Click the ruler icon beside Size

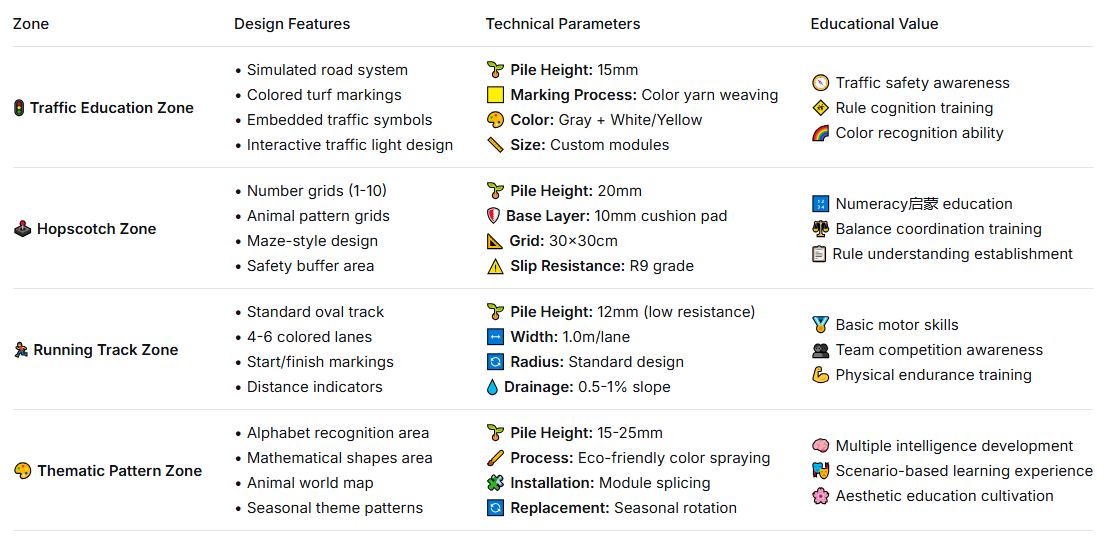(x=495, y=145)
